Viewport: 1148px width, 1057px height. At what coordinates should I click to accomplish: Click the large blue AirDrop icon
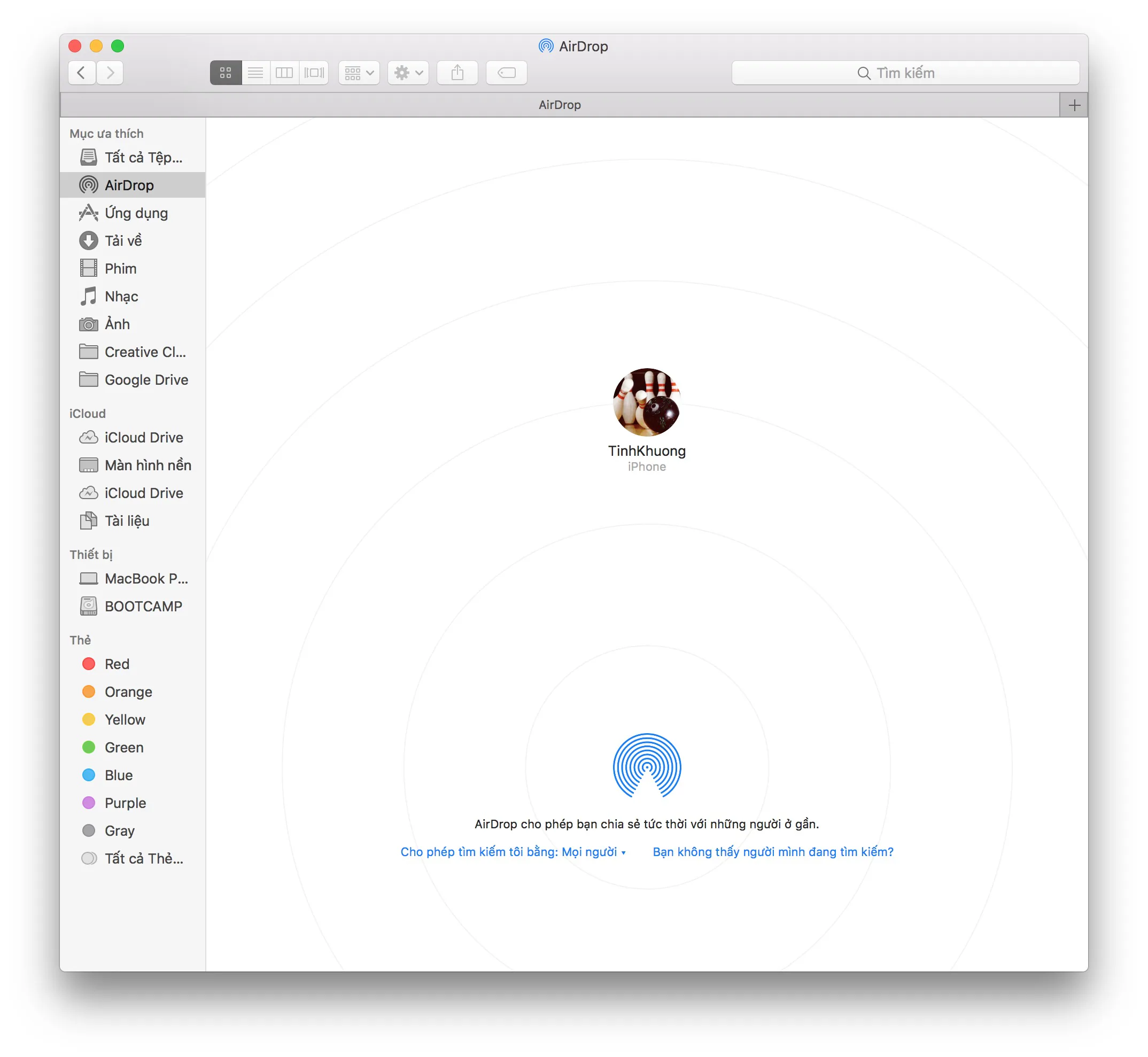tap(647, 765)
